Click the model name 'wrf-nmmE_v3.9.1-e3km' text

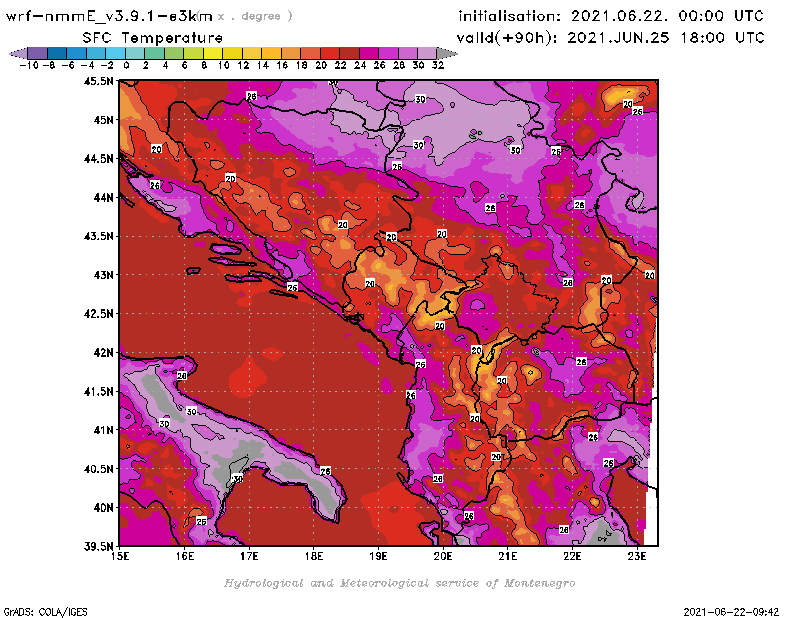pyautogui.click(x=109, y=16)
